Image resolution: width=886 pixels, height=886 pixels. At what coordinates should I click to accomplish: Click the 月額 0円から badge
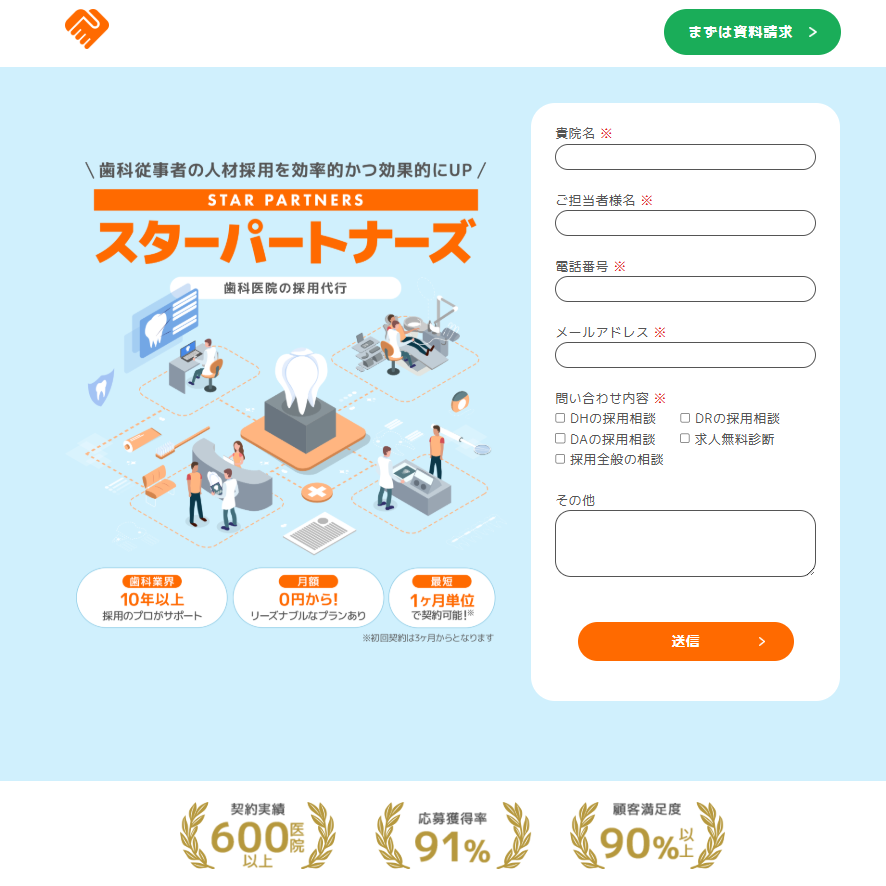pyautogui.click(x=309, y=598)
